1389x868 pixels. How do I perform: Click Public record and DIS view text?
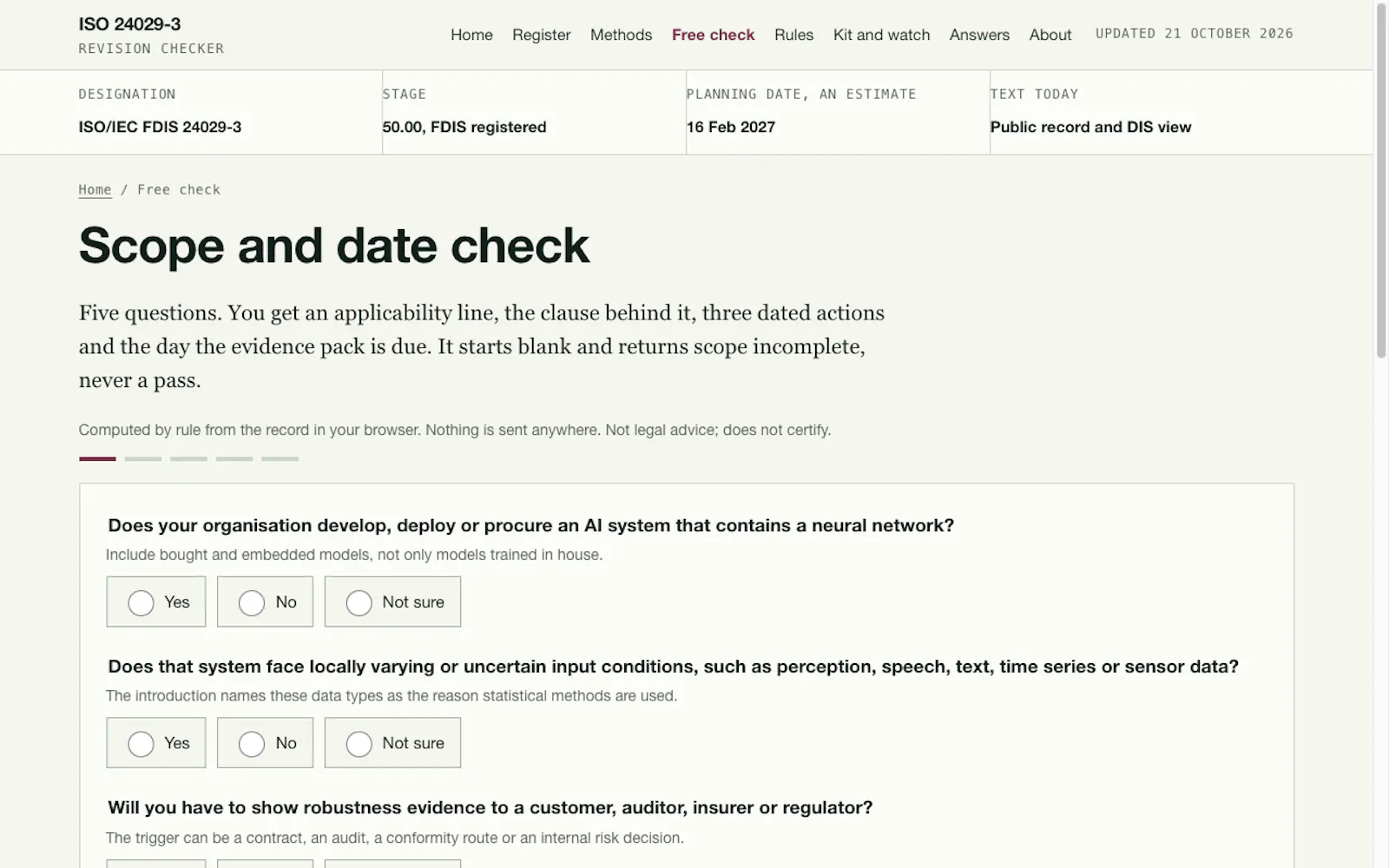(1090, 127)
